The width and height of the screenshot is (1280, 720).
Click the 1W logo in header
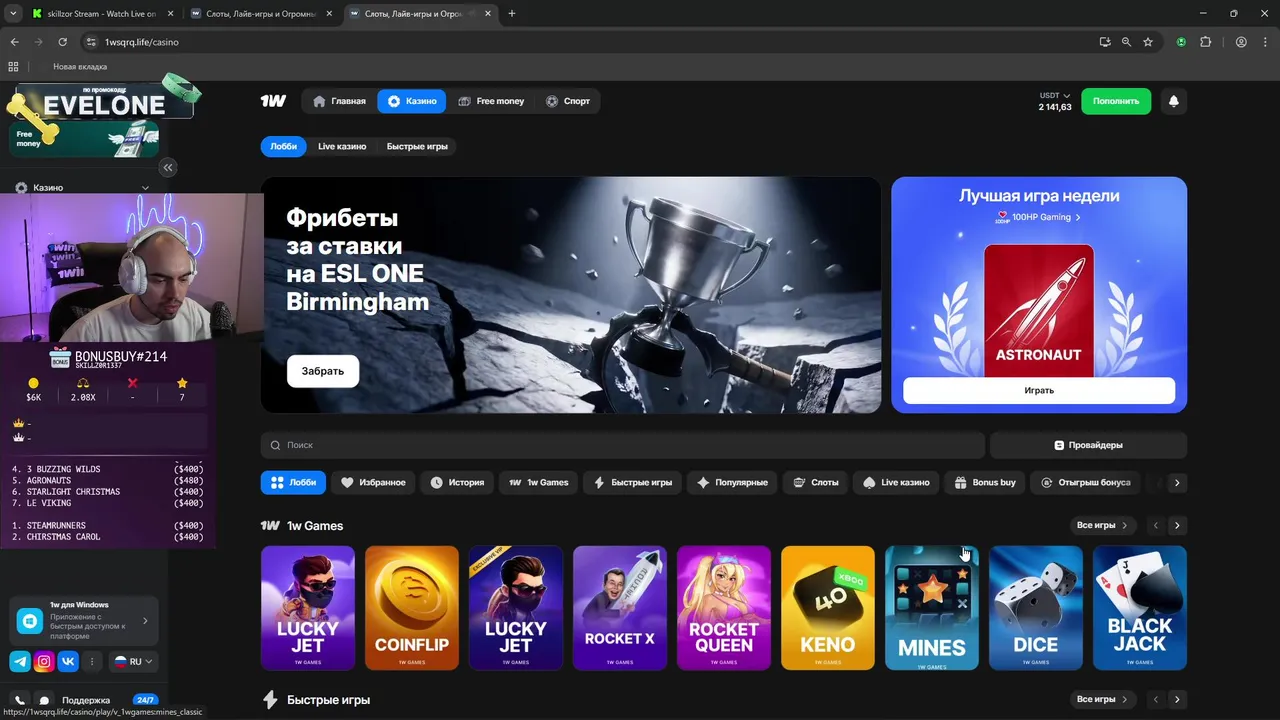(273, 101)
